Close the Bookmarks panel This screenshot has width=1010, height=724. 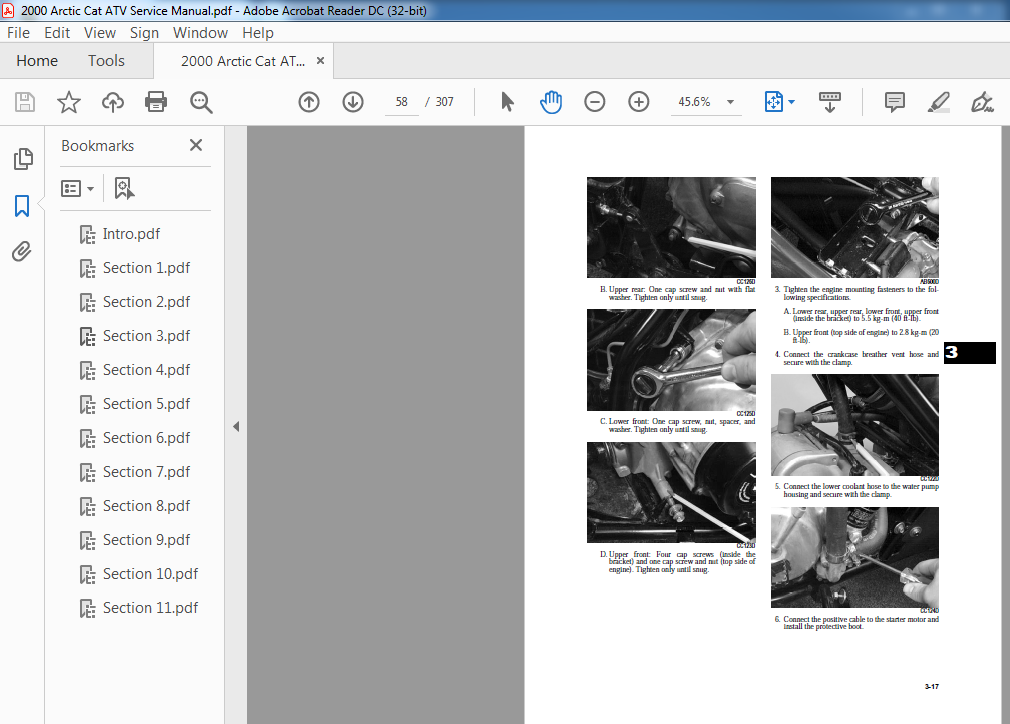(x=196, y=145)
